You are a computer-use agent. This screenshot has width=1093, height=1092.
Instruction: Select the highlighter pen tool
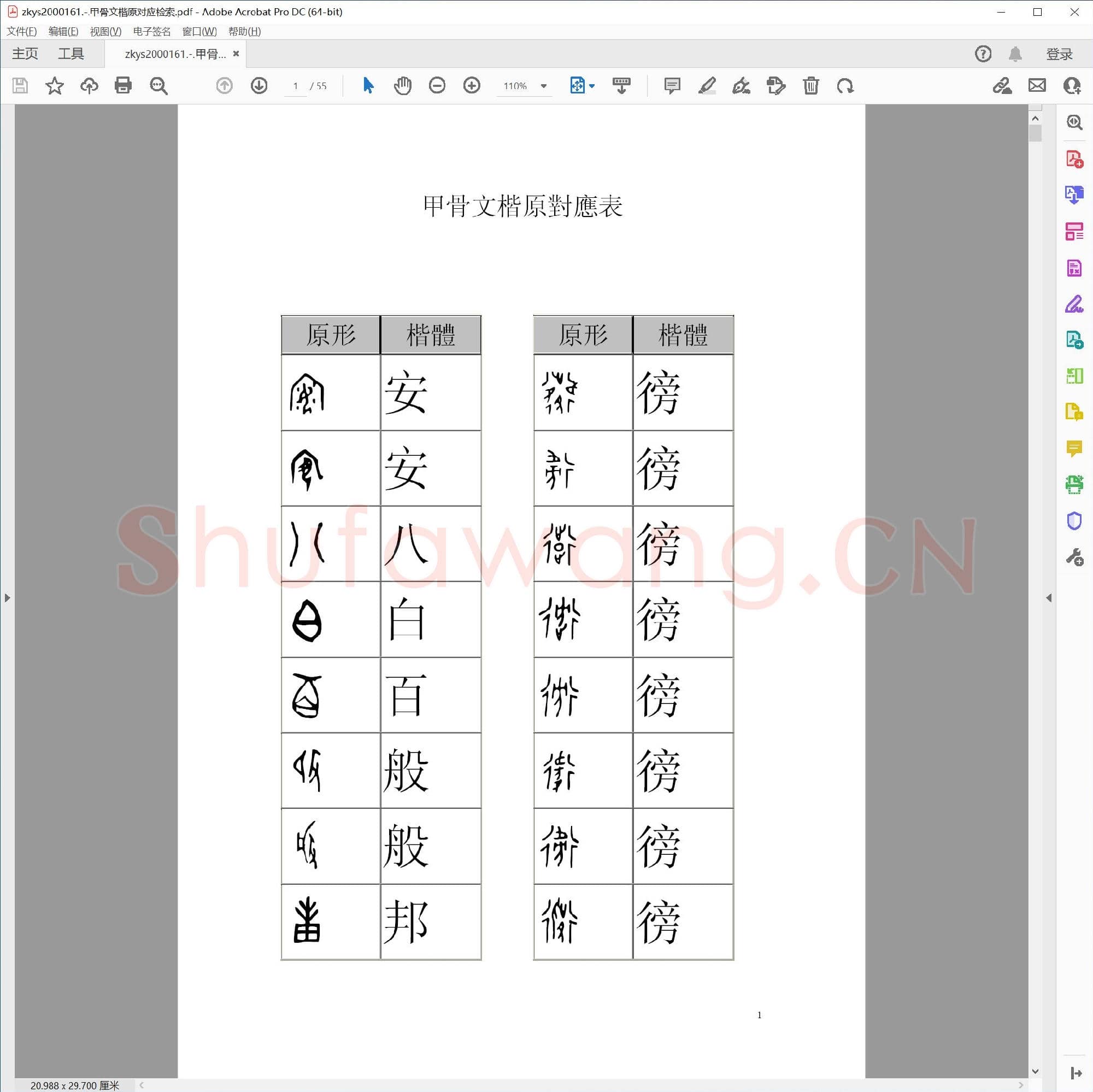707,85
